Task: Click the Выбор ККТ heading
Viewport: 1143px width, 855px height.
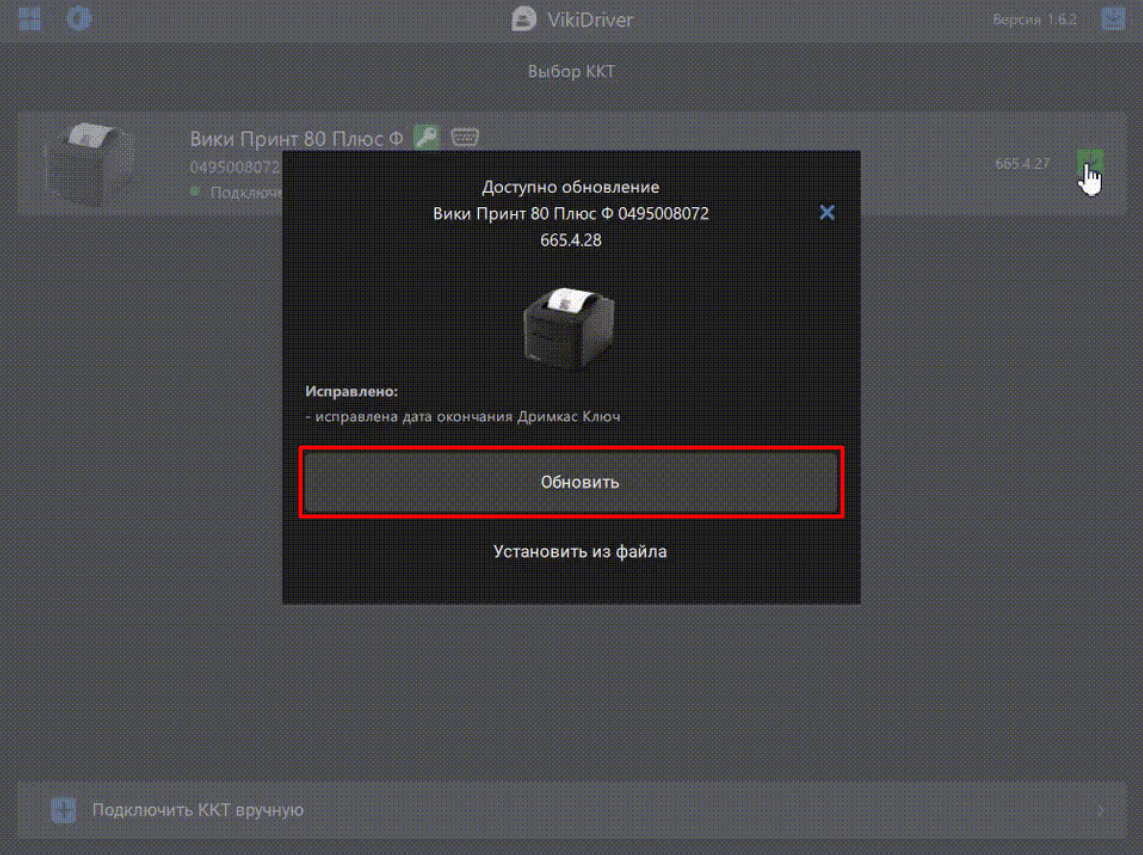Action: [571, 72]
